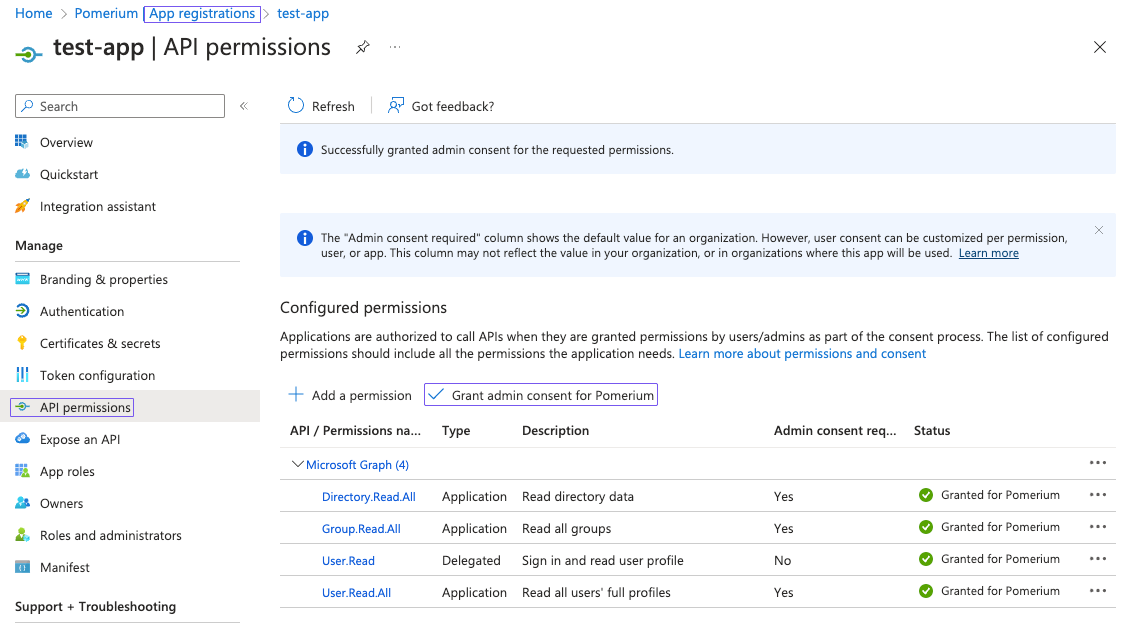The image size is (1126, 624).
Task: Grant admin consent for Pomerium
Action: pos(540,394)
